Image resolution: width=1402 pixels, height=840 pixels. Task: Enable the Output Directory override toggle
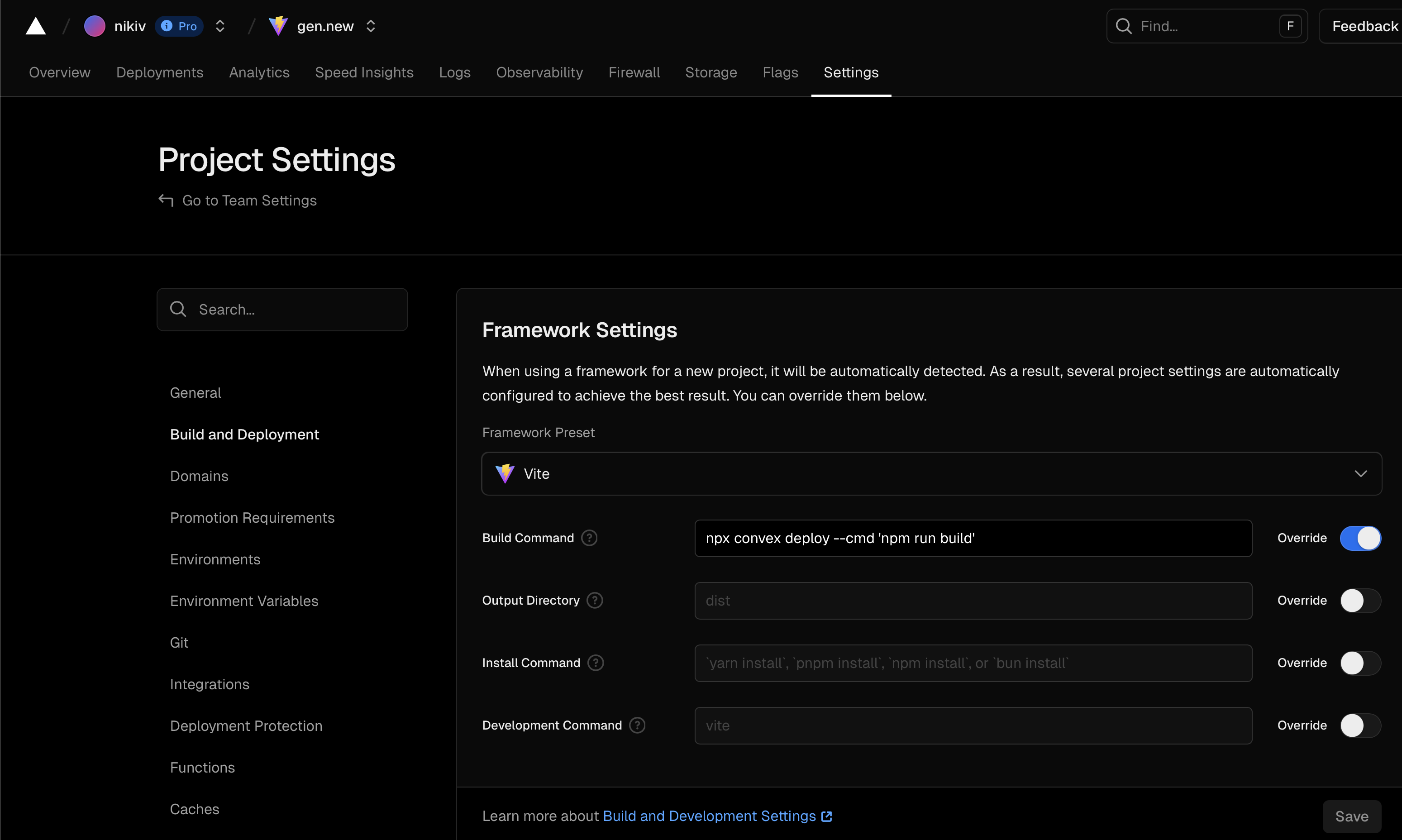pyautogui.click(x=1360, y=601)
